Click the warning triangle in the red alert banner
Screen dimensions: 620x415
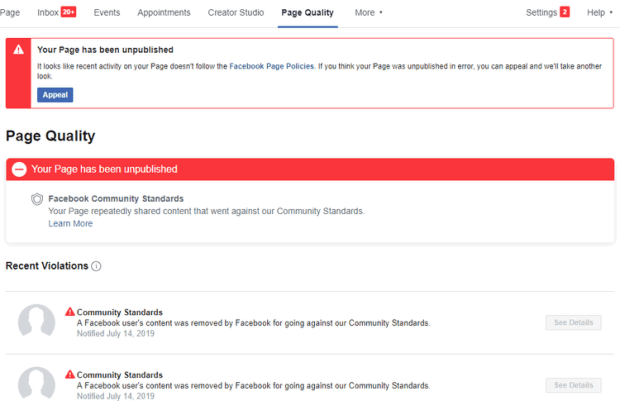pos(19,50)
